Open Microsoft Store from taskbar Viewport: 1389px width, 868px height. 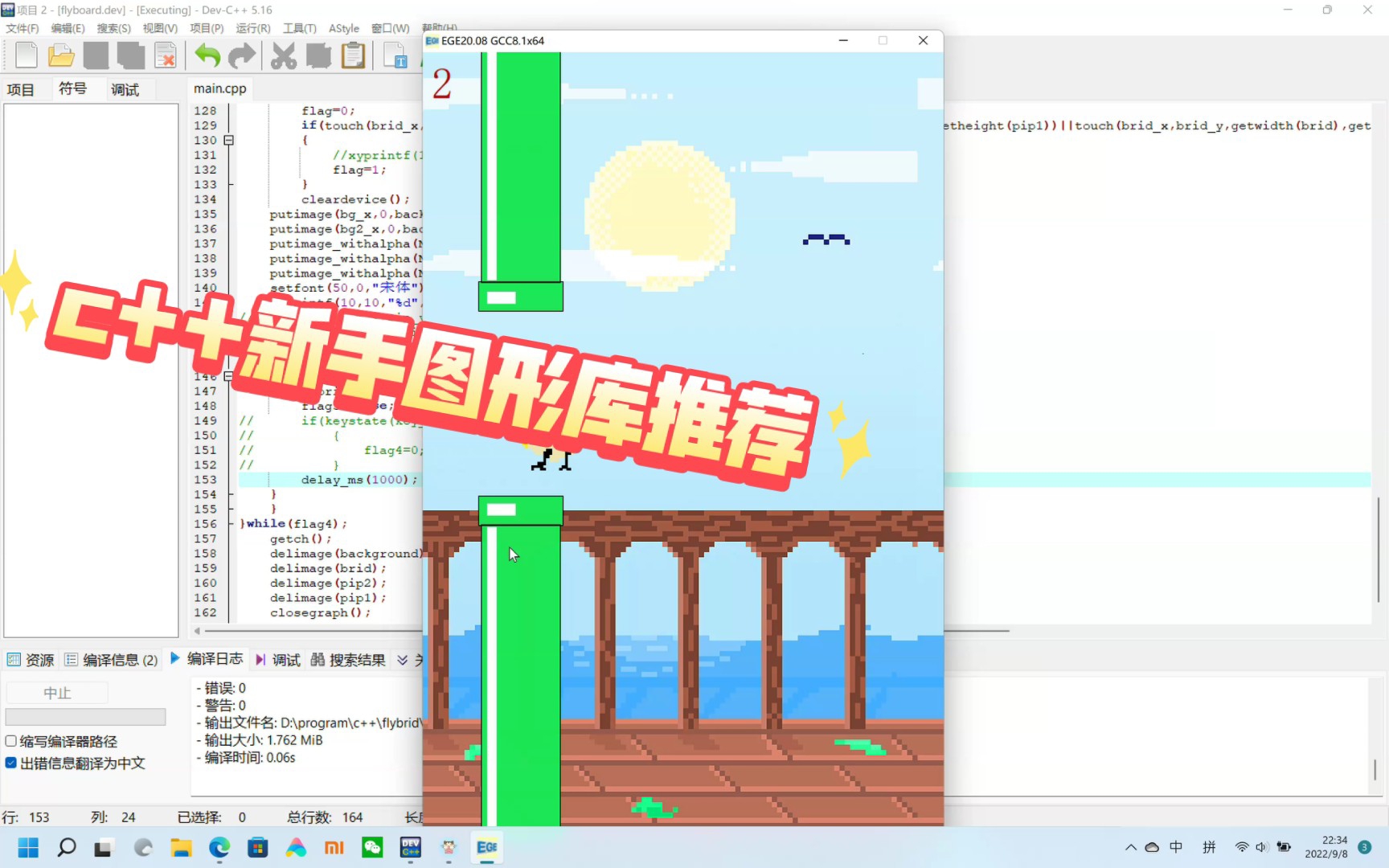coord(258,847)
